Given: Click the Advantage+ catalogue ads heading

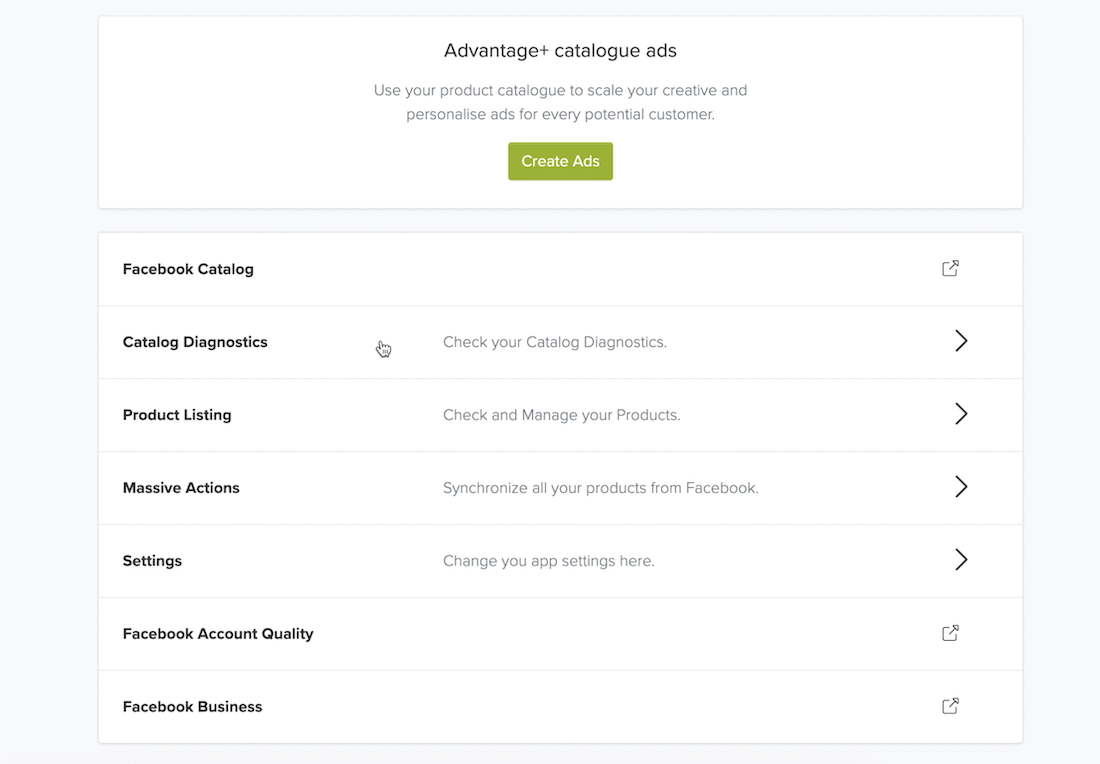Looking at the screenshot, I should (x=560, y=50).
